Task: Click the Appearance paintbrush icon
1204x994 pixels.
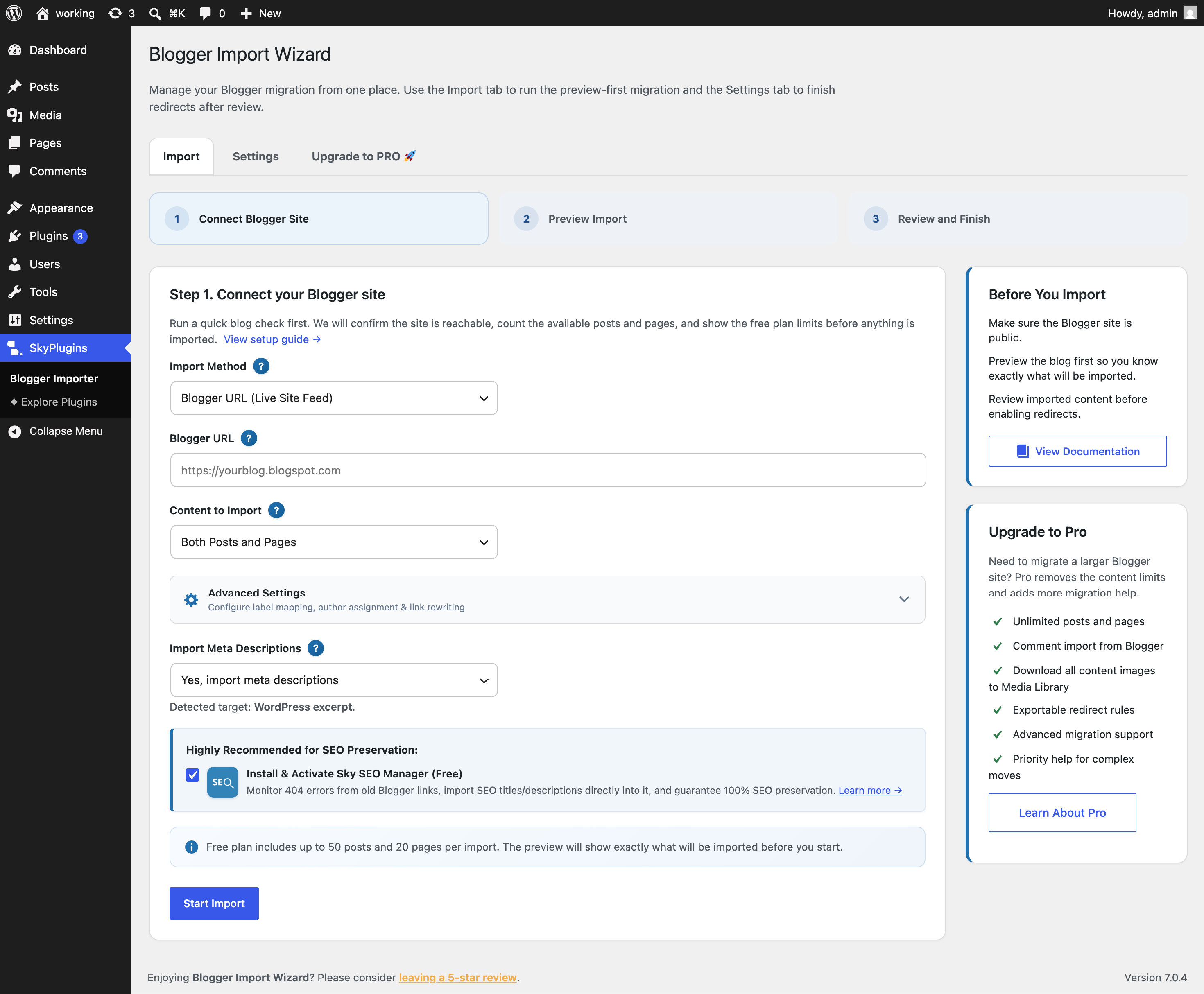Action: (x=15, y=208)
